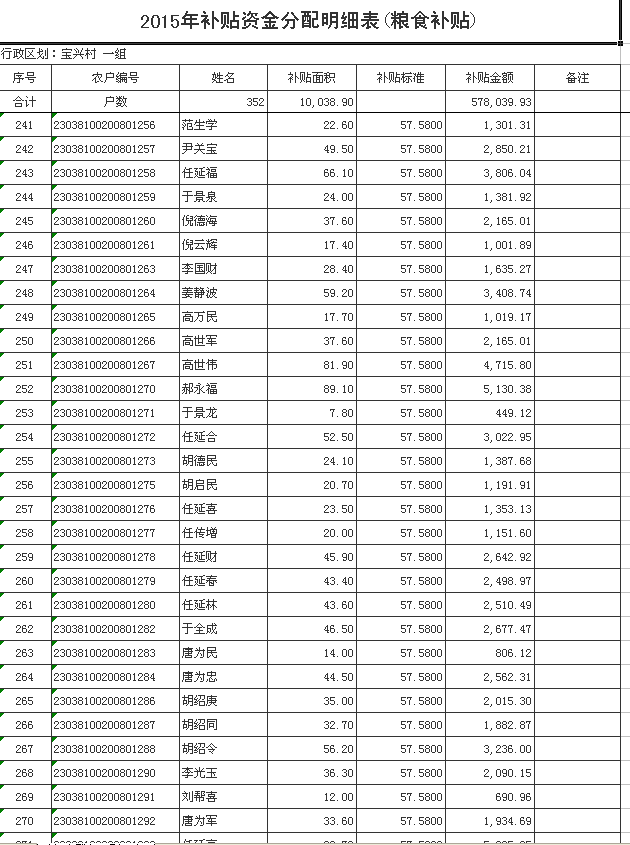Select area value 89.10
This screenshot has width=630, height=845.
pyautogui.click(x=312, y=389)
